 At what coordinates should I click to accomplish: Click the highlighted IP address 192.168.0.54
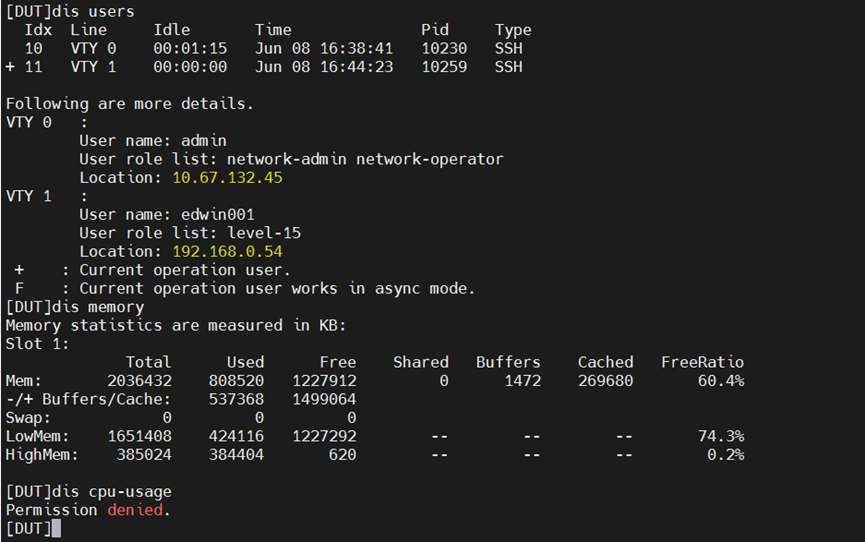coord(227,252)
